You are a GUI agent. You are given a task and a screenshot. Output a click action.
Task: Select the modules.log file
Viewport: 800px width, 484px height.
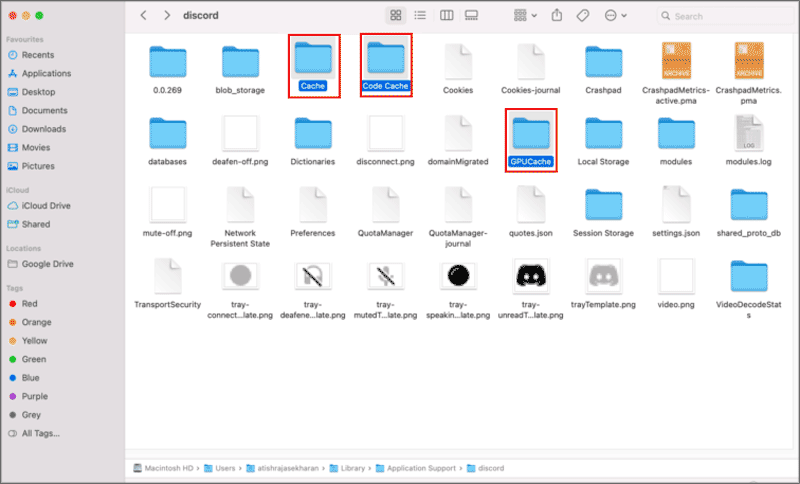pos(748,133)
